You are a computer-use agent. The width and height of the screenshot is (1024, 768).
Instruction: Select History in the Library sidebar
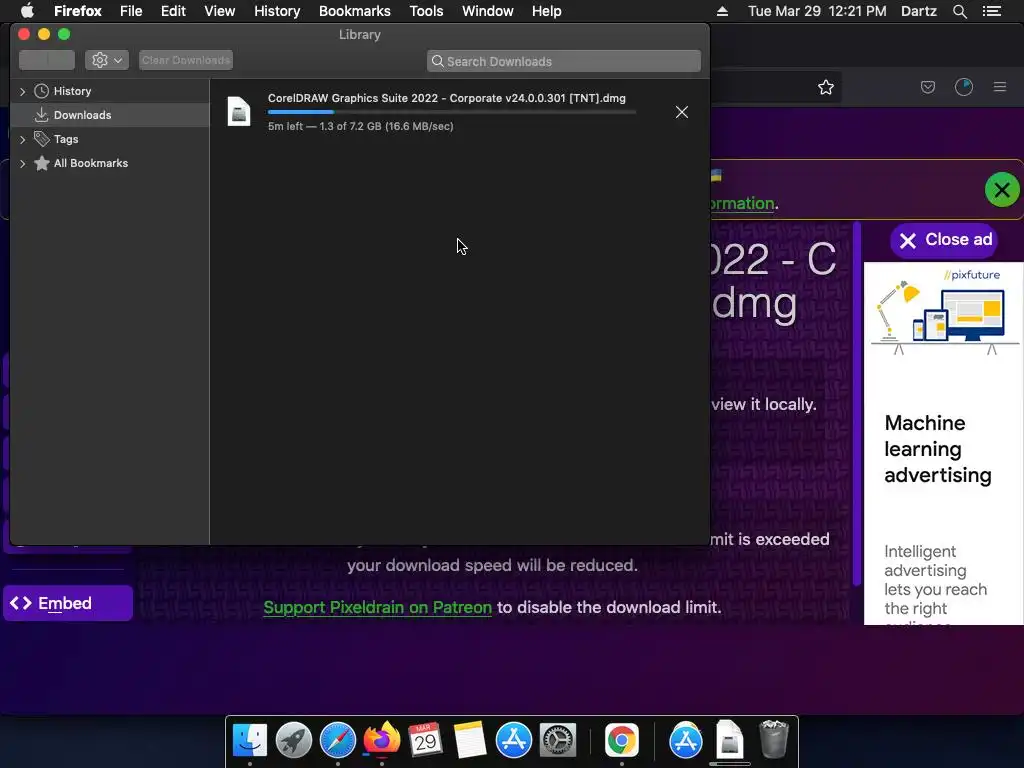tap(72, 91)
